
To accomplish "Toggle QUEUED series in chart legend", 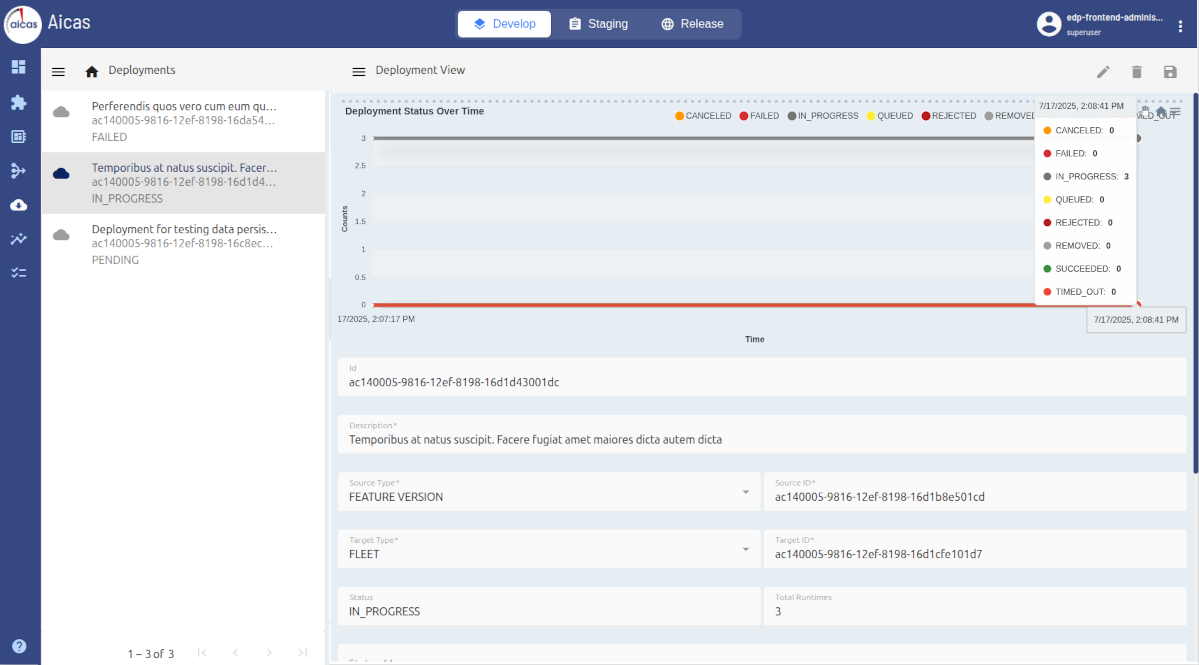I will 889,116.
